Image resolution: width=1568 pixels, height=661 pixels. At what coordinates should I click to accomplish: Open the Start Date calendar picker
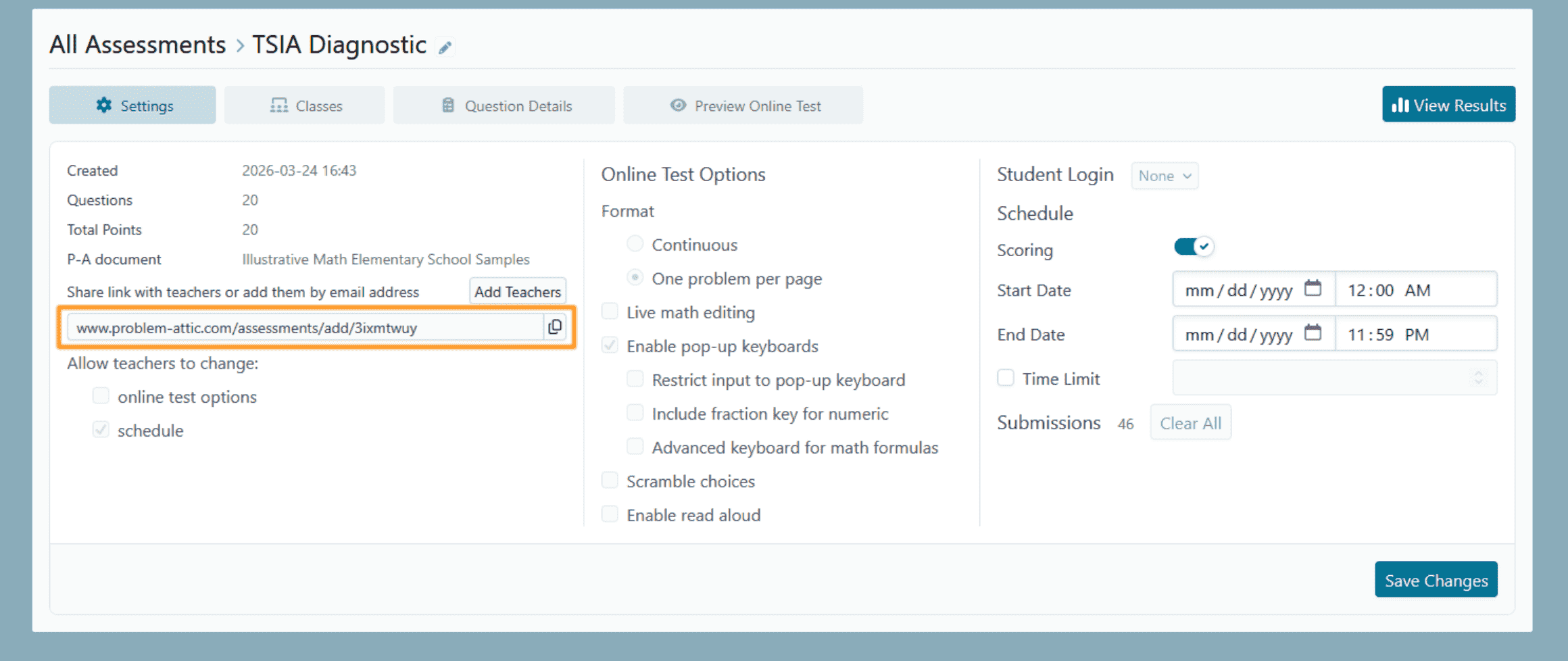(x=1313, y=289)
